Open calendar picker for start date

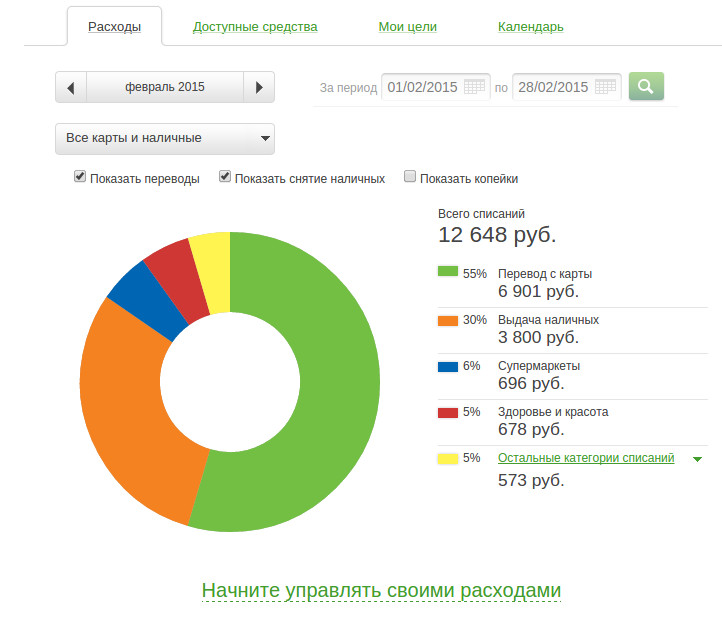click(x=474, y=87)
